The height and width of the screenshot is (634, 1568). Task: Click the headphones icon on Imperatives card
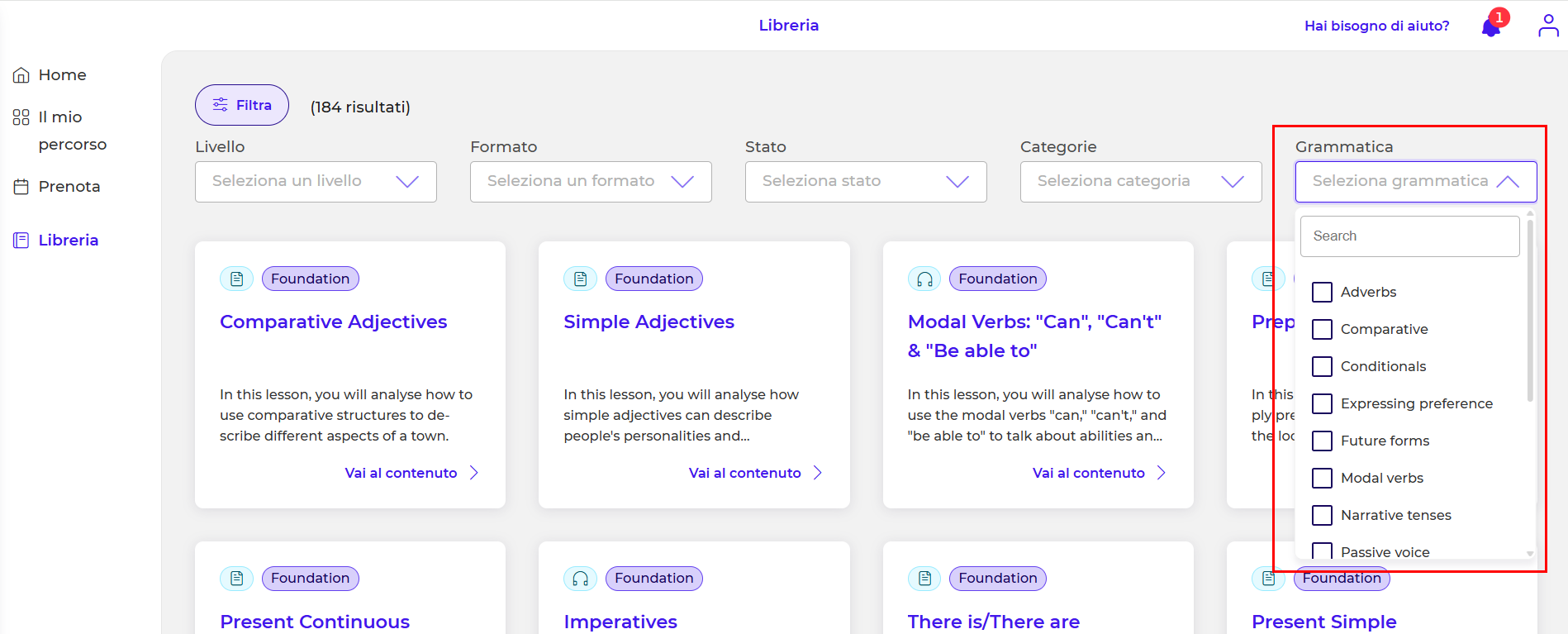coord(581,579)
